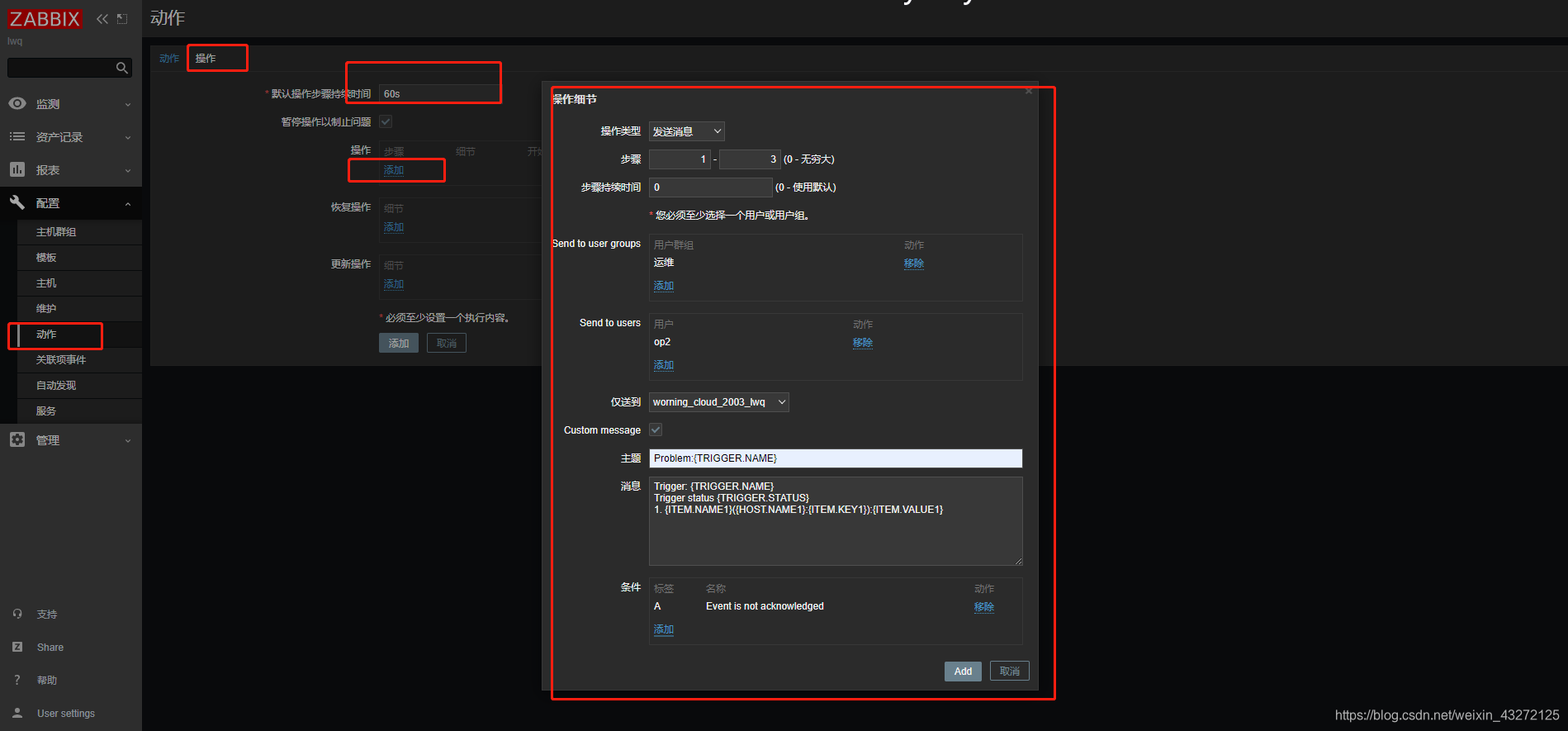This screenshot has height=731, width=1568.
Task: Expand the 资产记录 menu chevron
Action: point(128,138)
